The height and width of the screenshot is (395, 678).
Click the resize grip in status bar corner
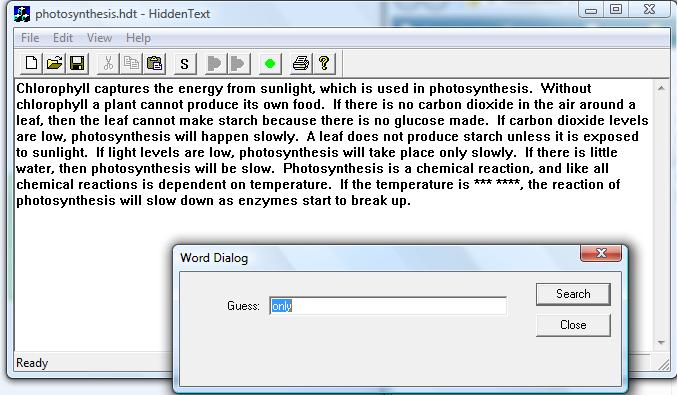pos(663,364)
